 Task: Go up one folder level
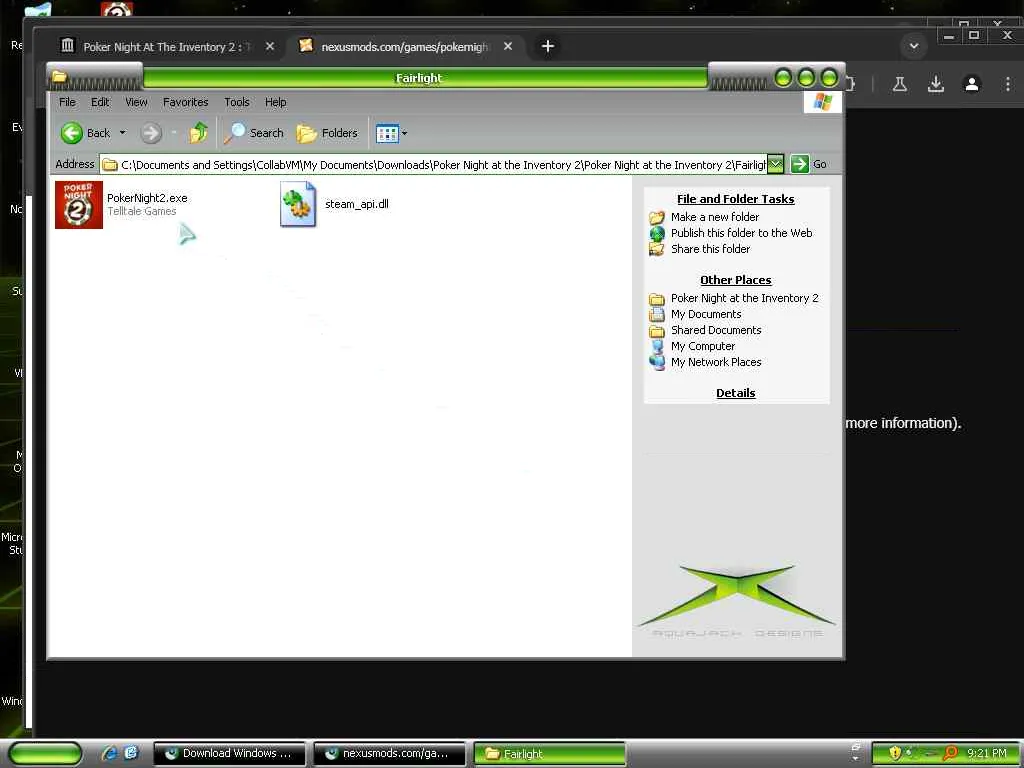[199, 133]
